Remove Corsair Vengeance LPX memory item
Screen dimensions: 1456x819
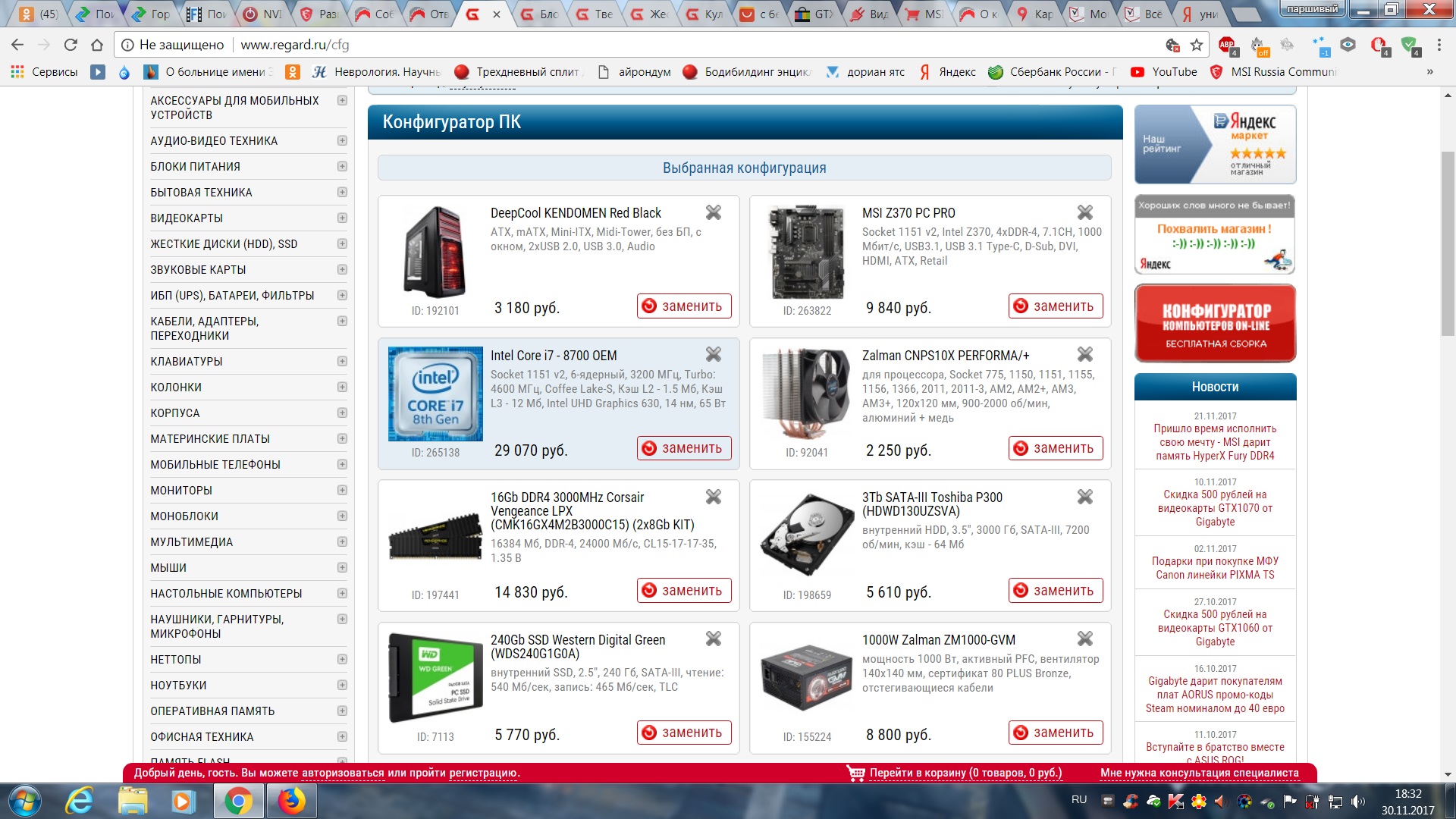click(713, 497)
